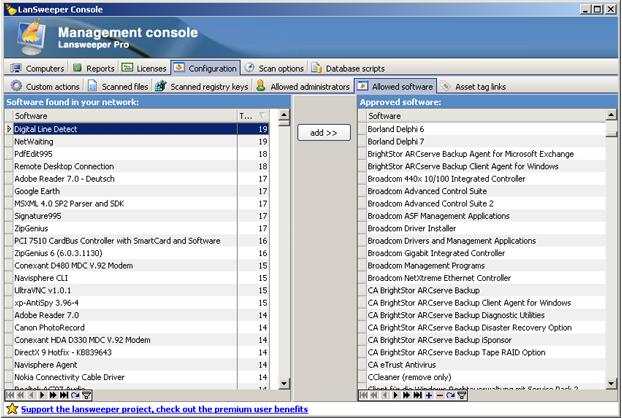
Task: Select the PdfEdit995 row
Action: click(x=140, y=154)
